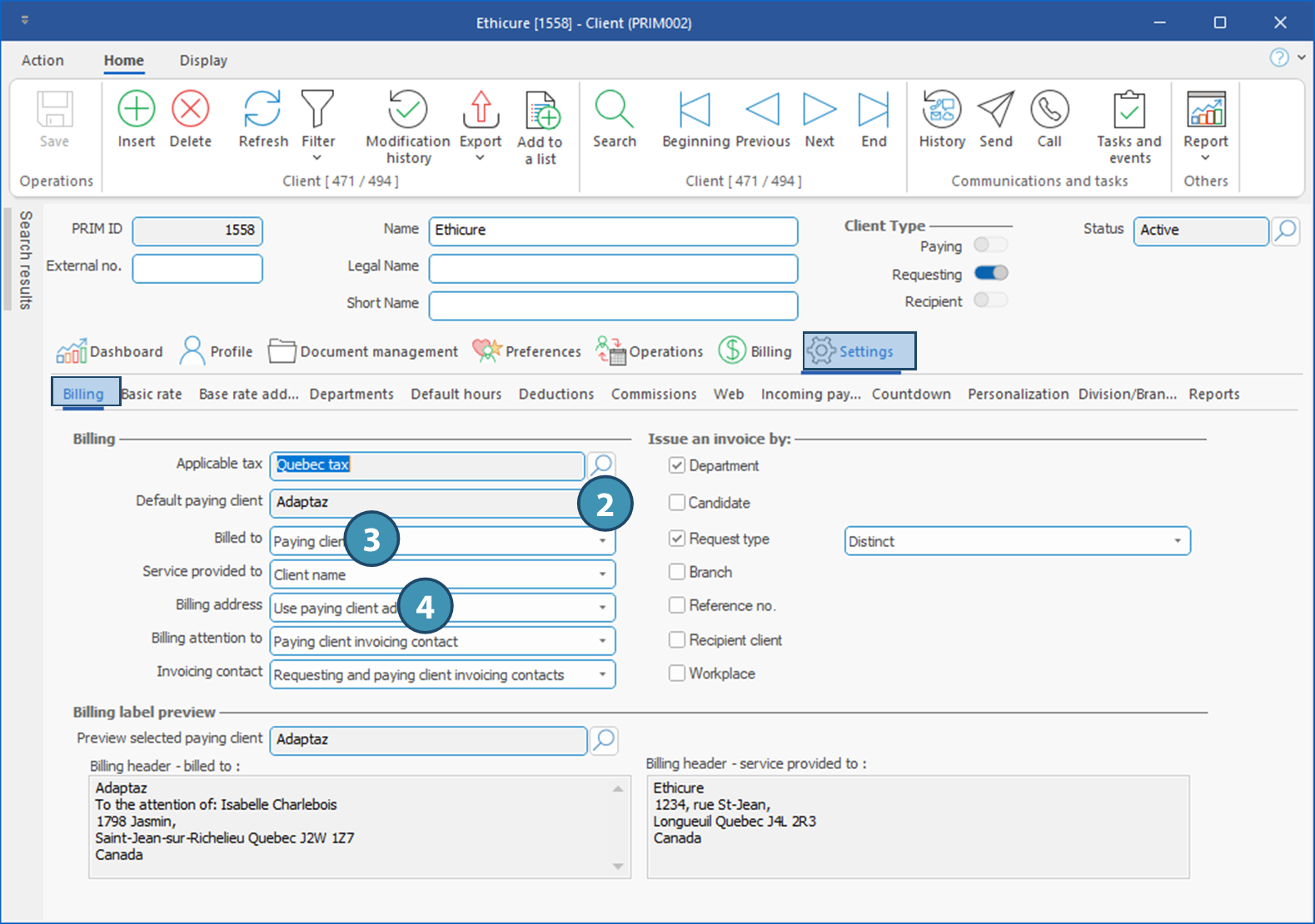Check the Workplace checkbox
The image size is (1315, 924).
pos(677,673)
